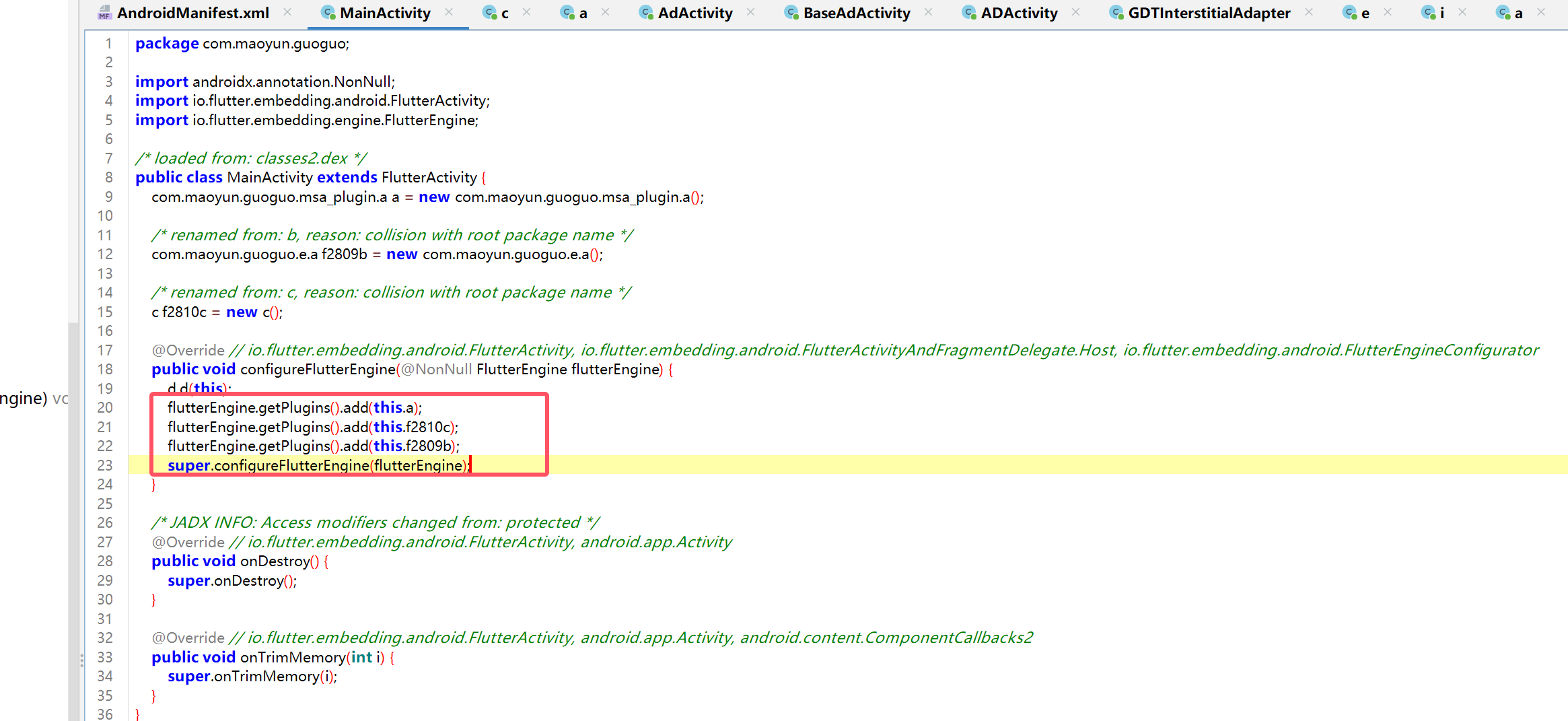
Task: Select the MainActivity tab label
Action: tap(385, 13)
